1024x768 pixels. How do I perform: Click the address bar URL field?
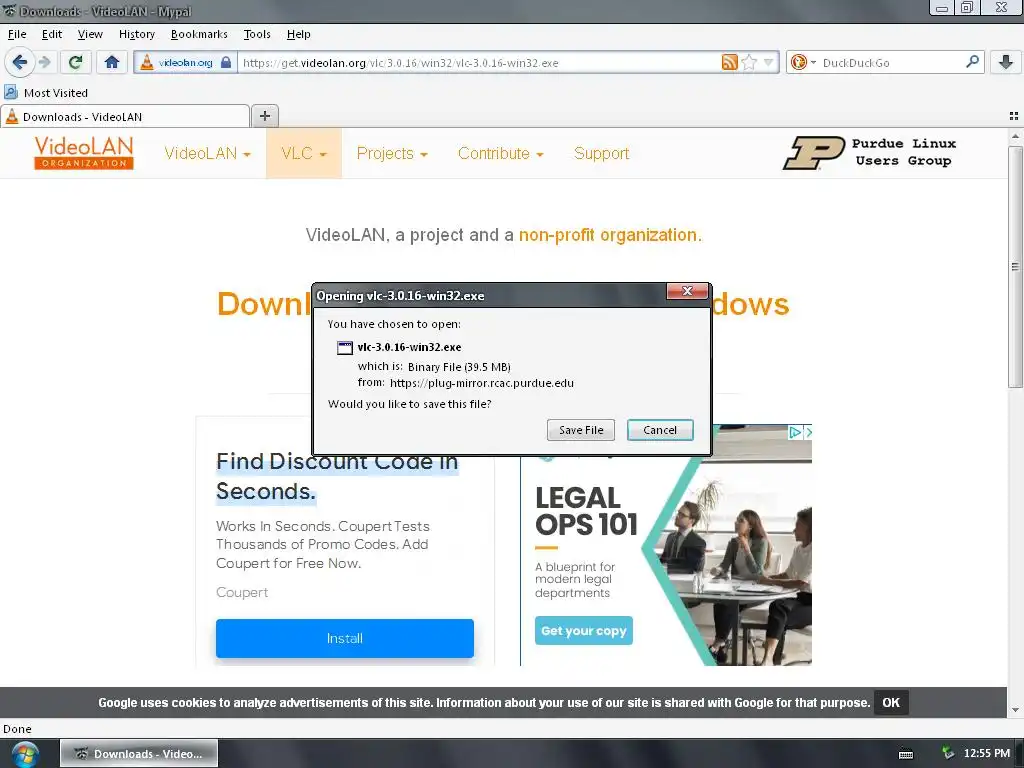click(480, 63)
